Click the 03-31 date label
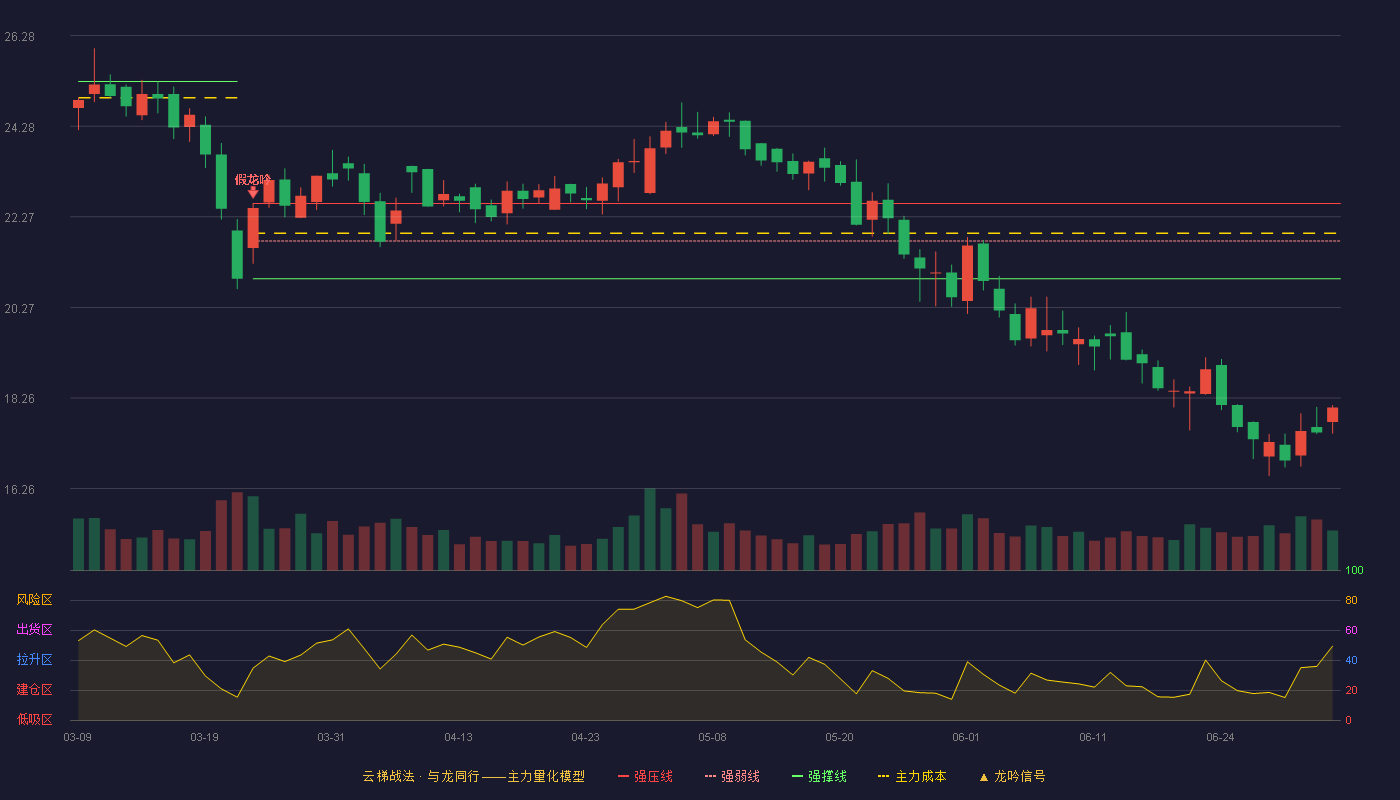The height and width of the screenshot is (800, 1400). [x=331, y=737]
